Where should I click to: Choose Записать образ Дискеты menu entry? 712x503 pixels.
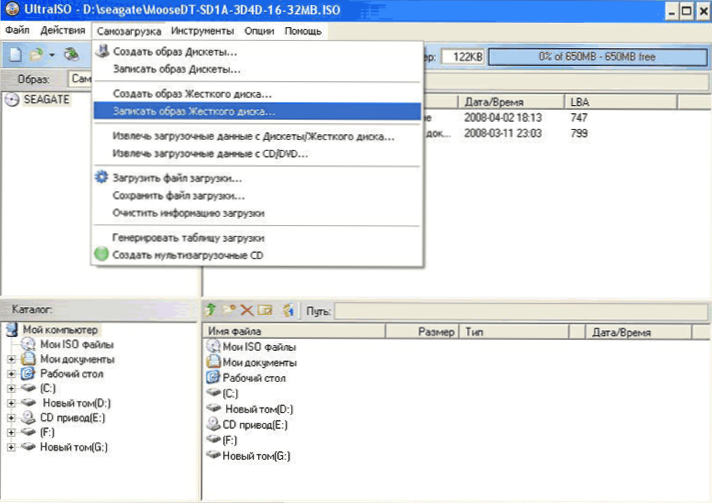tap(257, 69)
